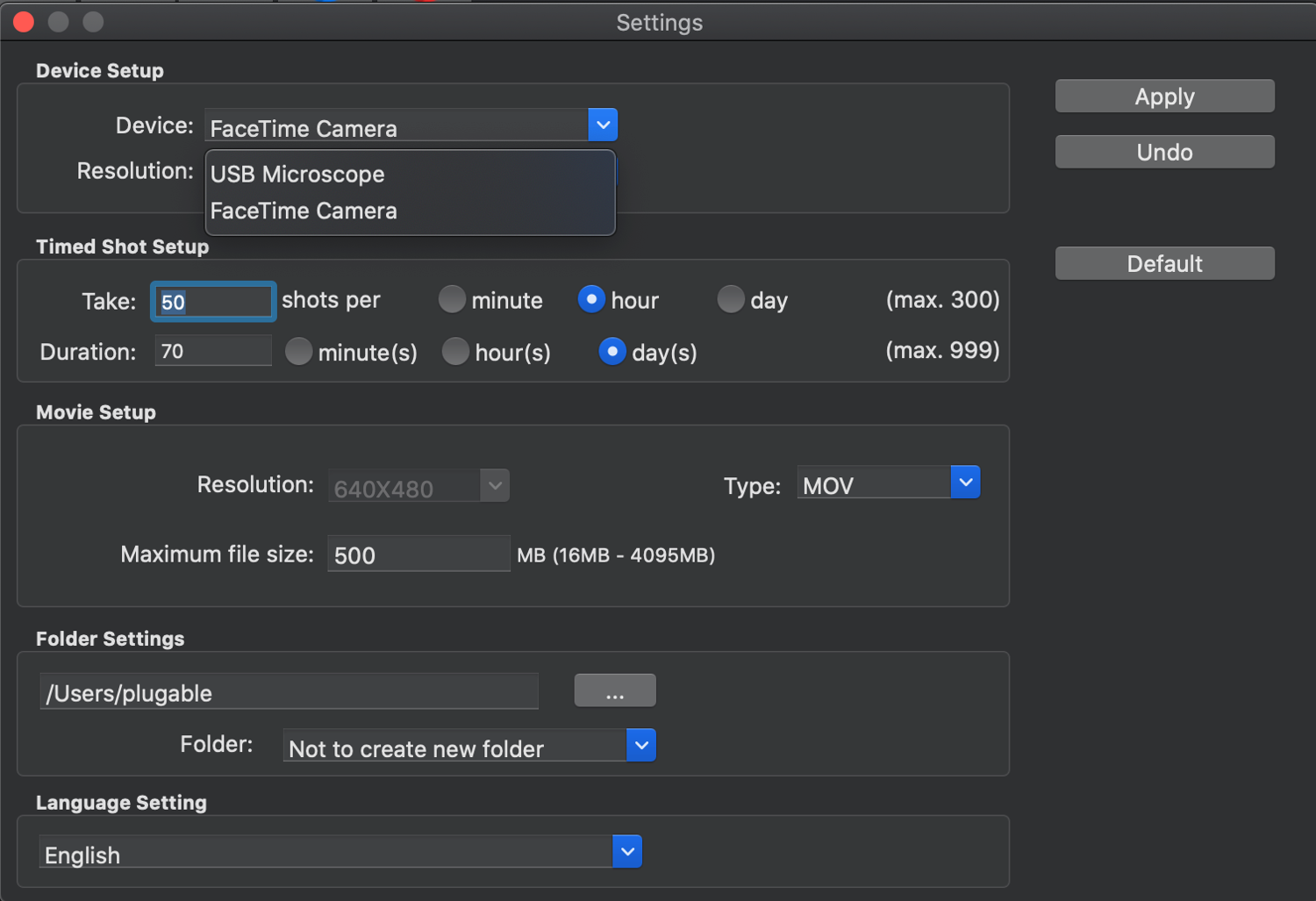This screenshot has height=901, width=1316.
Task: Open the movie Resolution dropdown showing 640X480
Action: 495,485
